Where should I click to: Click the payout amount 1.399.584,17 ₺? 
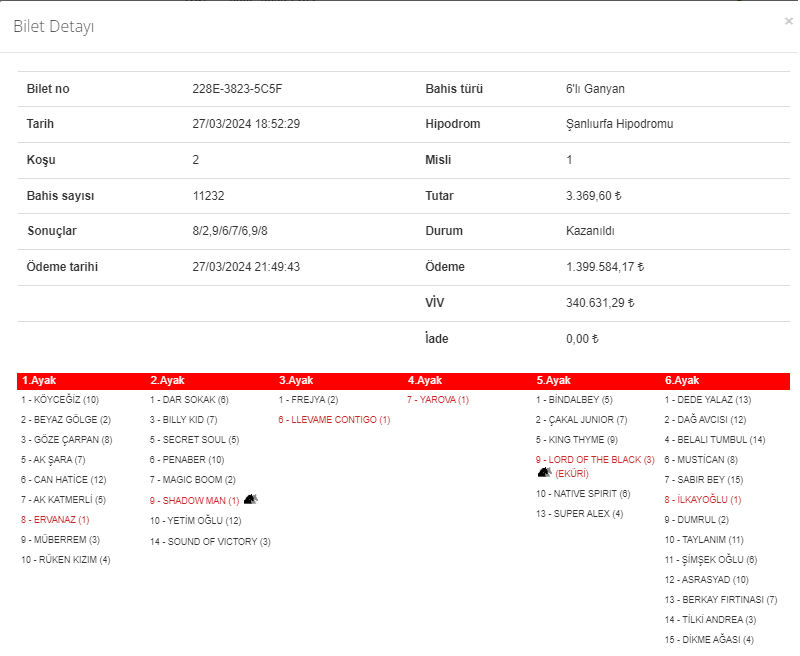(605, 267)
